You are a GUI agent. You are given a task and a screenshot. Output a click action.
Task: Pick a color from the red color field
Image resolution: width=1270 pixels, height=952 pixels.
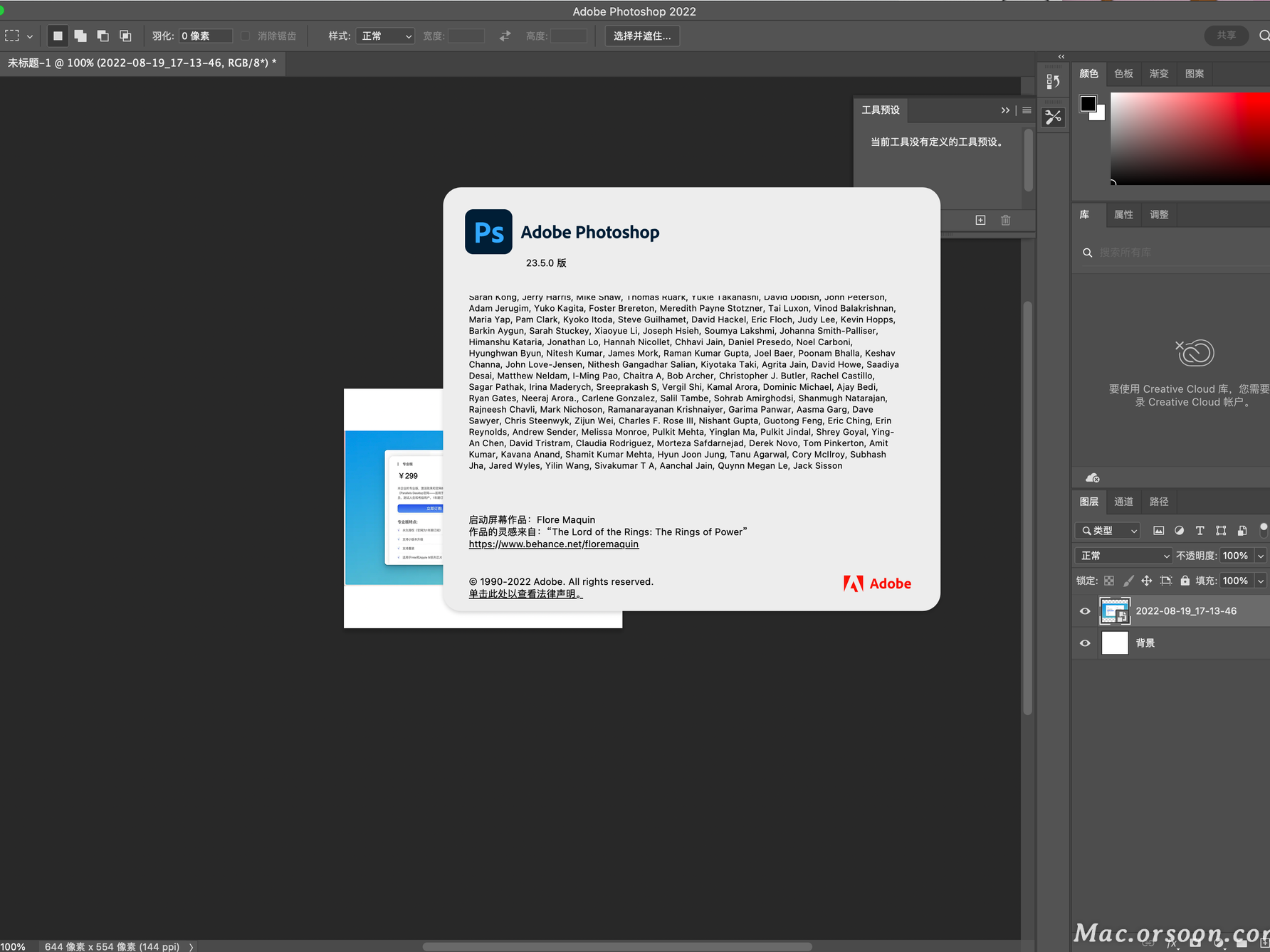[x=1189, y=139]
